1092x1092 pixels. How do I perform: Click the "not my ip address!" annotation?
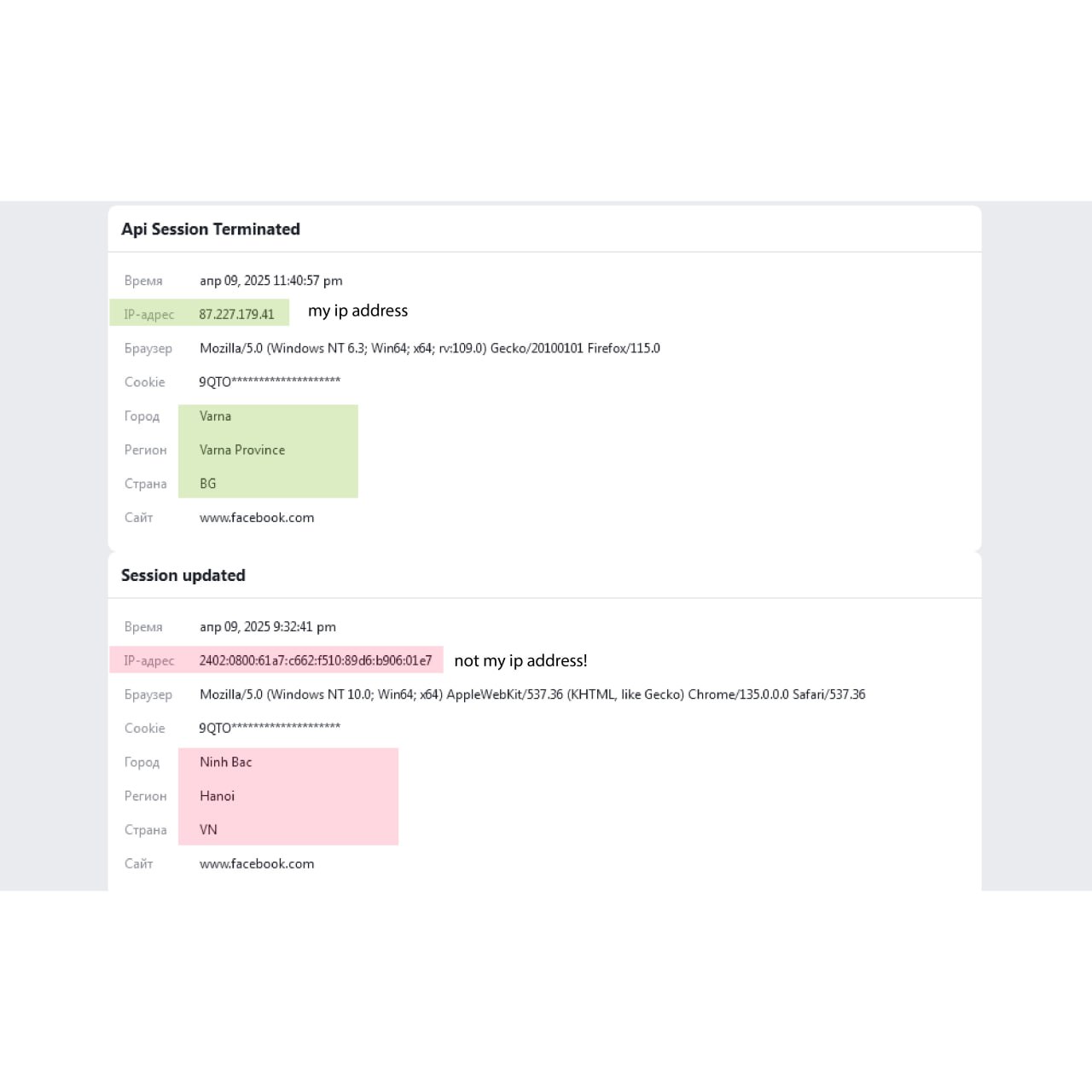click(520, 661)
